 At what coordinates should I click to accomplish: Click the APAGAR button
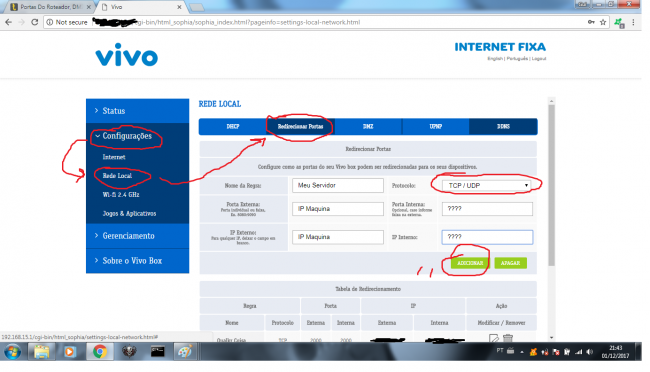coord(510,263)
